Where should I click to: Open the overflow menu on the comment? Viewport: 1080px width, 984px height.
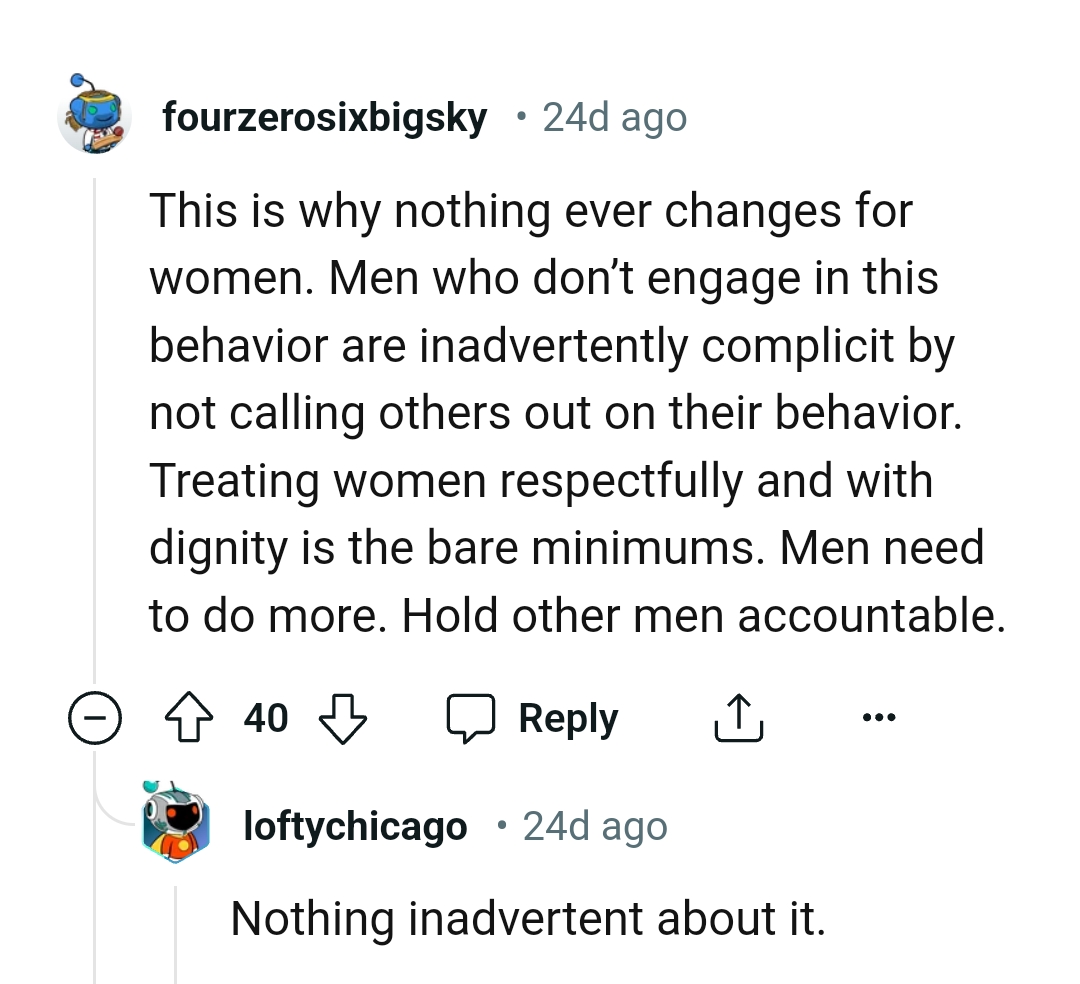[879, 716]
